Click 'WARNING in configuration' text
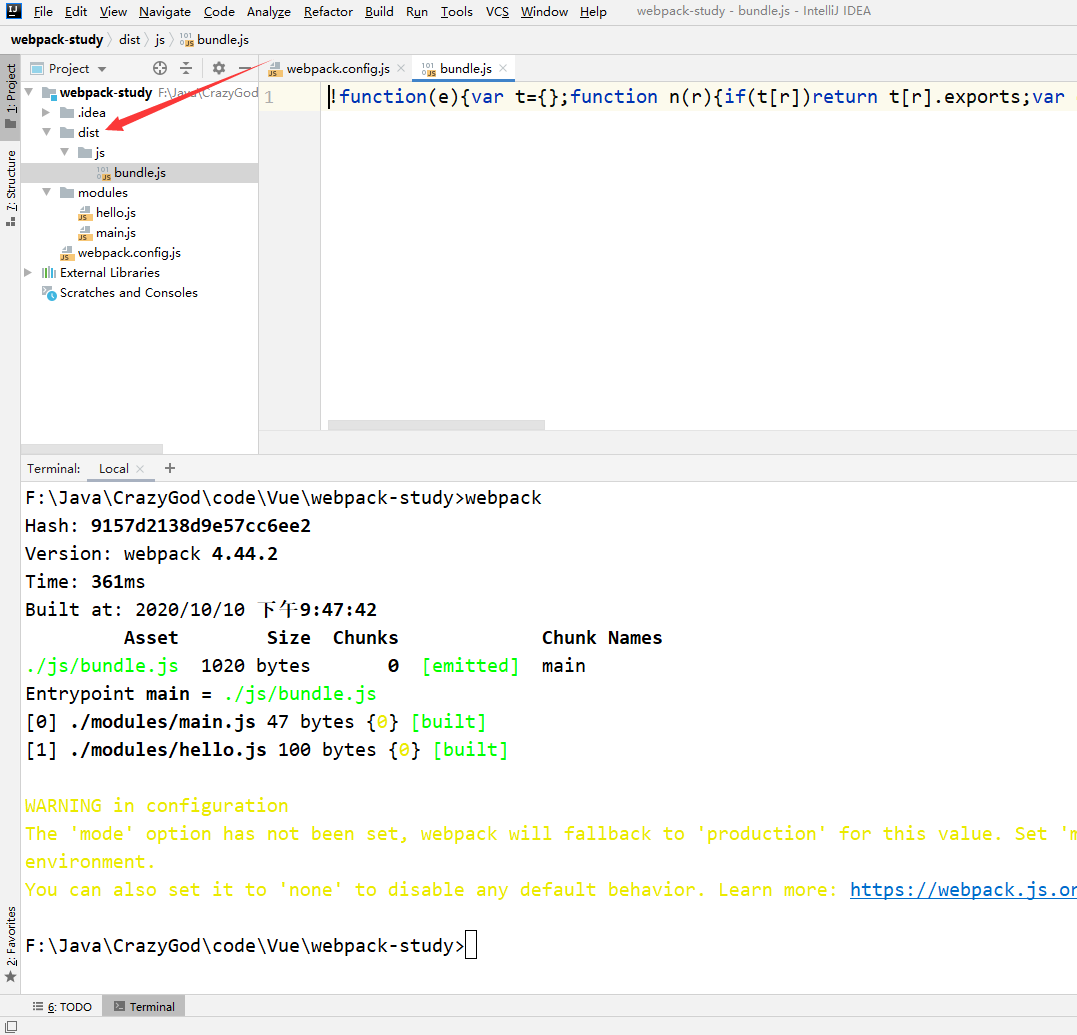Viewport: 1077px width, 1035px height. tap(157, 806)
